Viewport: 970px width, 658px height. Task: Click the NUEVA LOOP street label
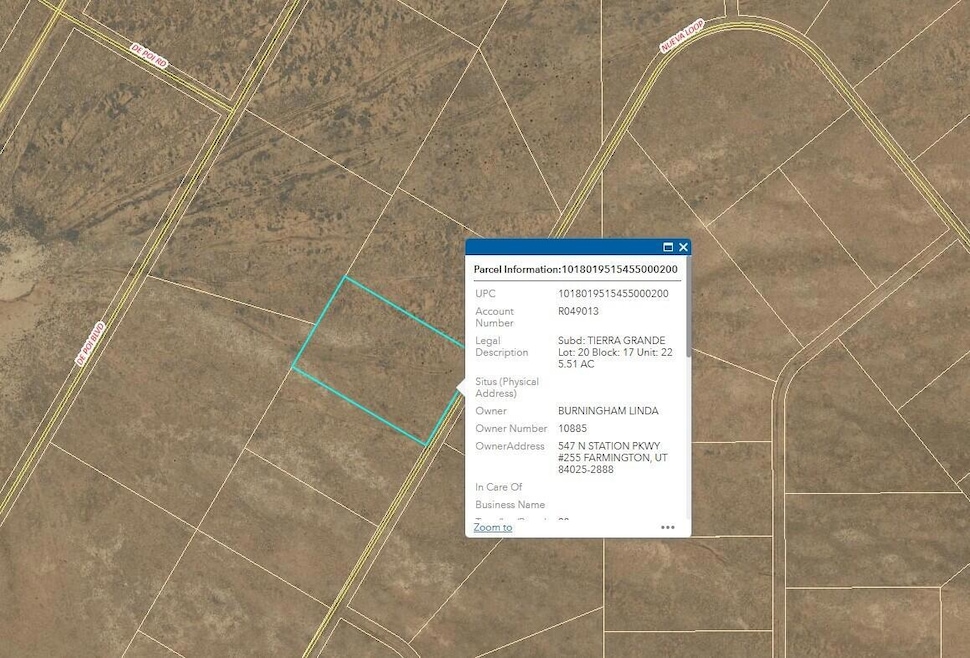coord(682,36)
